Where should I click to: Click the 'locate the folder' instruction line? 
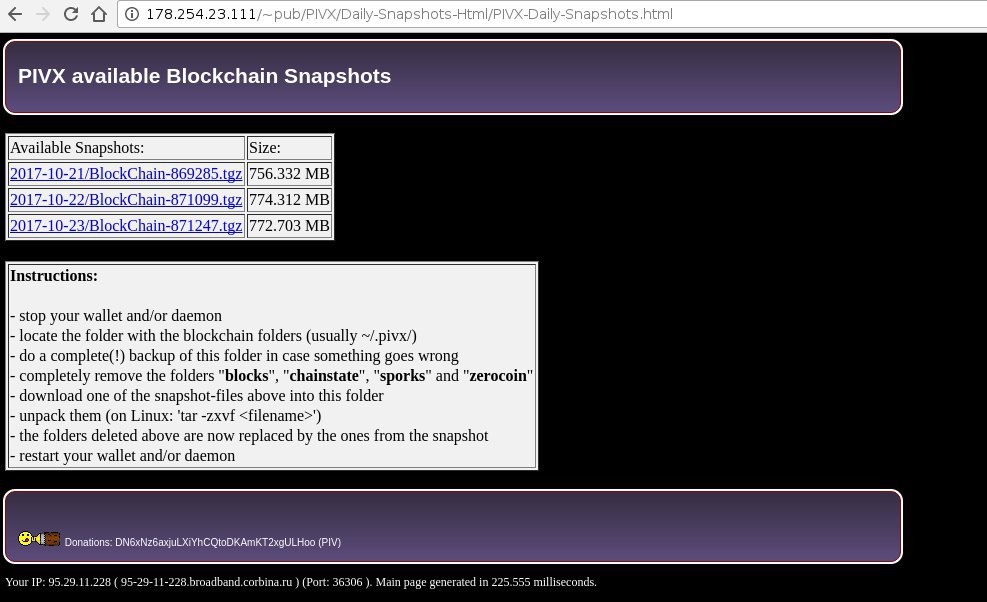pos(213,336)
